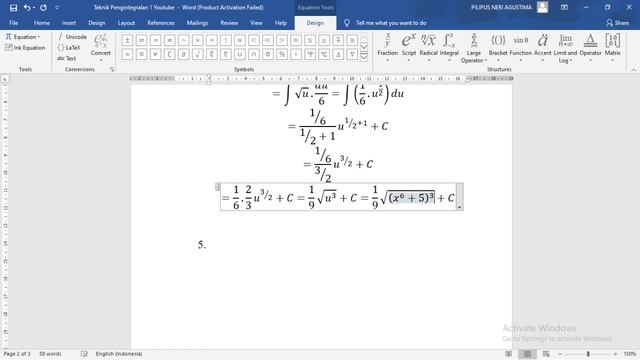Open the Operator structures dropdown

click(590, 48)
